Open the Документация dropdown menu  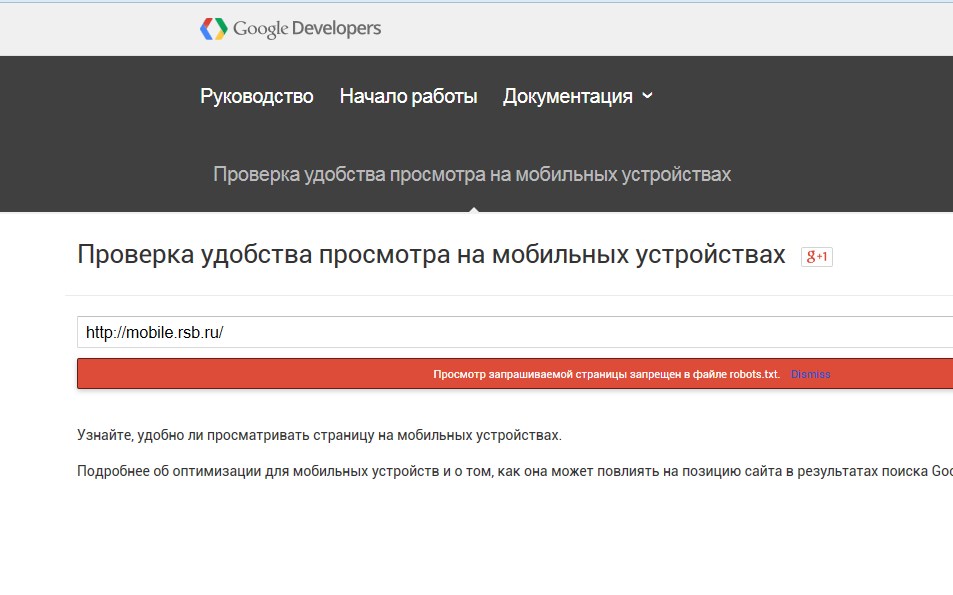coord(568,97)
